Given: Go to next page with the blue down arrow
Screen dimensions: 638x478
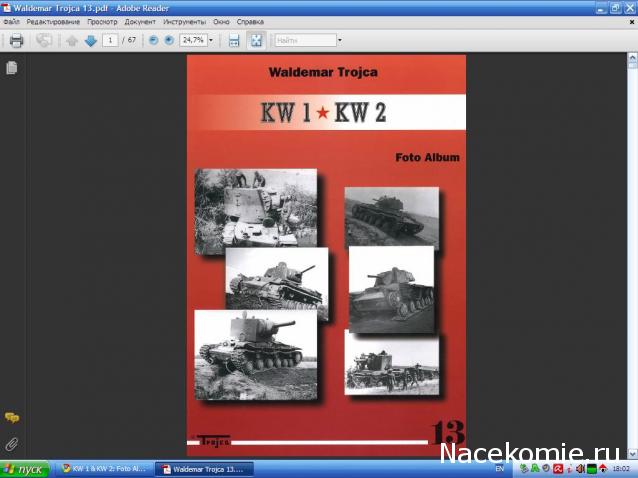Looking at the screenshot, I should [x=90, y=41].
